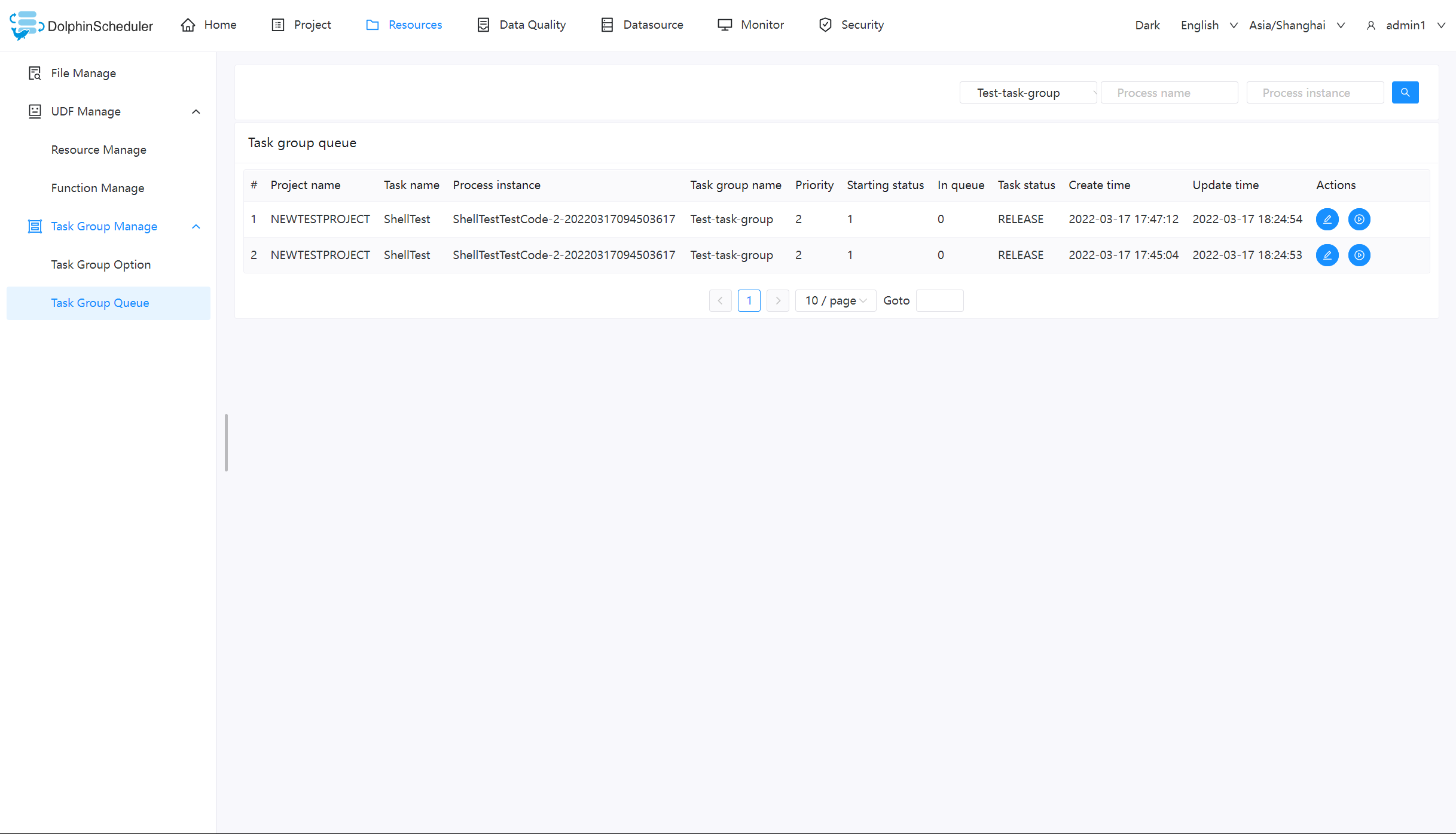Select Task Group Option in sidebar
The width and height of the screenshot is (1456, 834).
coord(100,264)
